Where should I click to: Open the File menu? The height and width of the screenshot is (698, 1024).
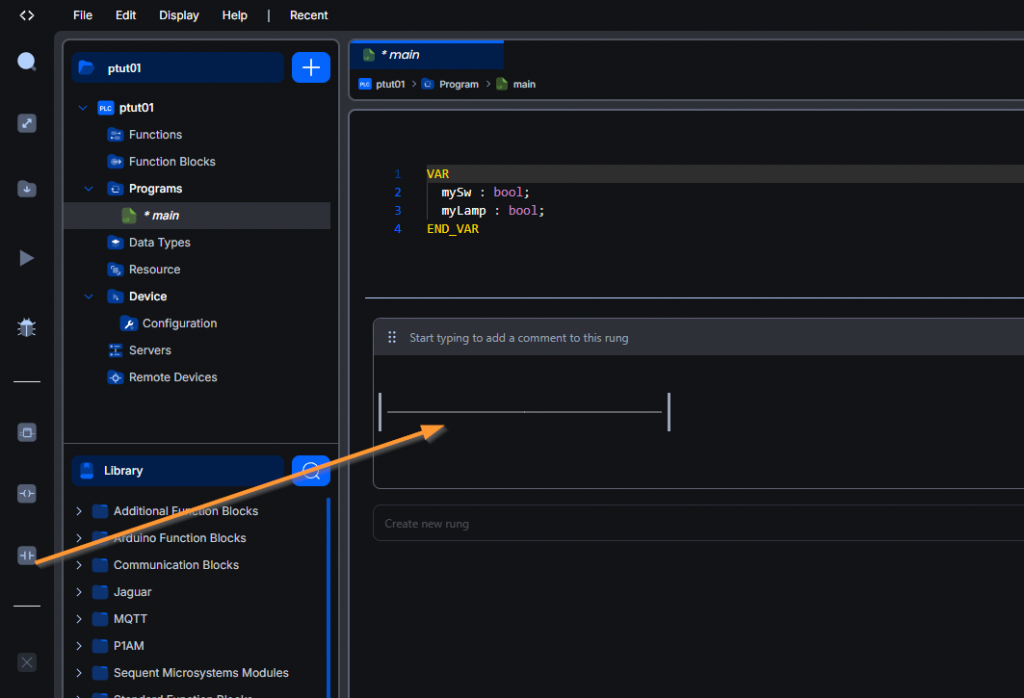point(83,15)
